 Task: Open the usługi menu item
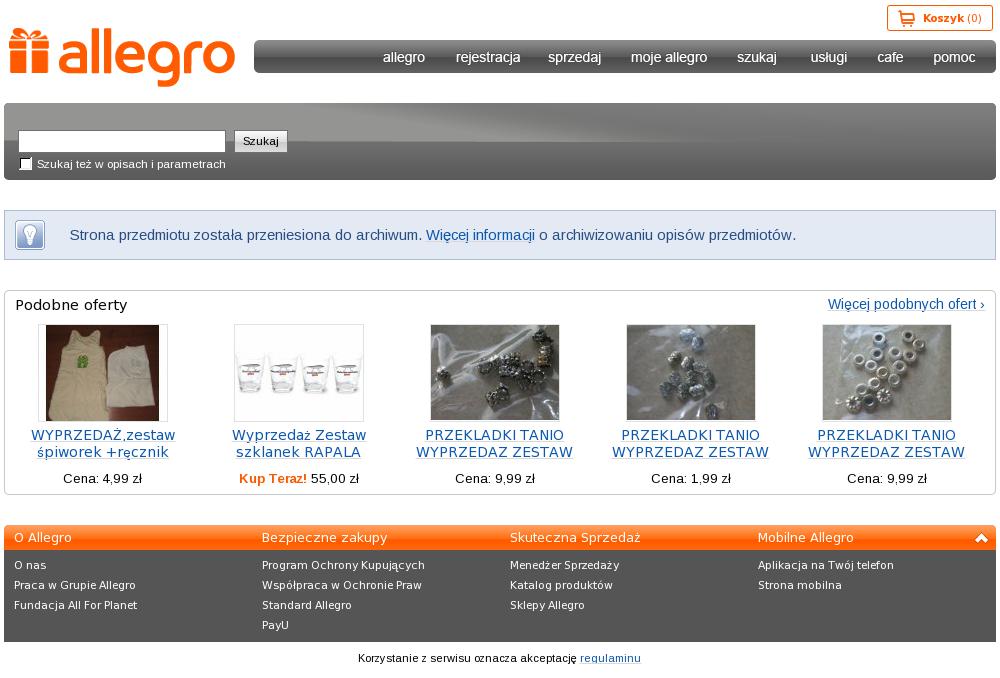[828, 57]
